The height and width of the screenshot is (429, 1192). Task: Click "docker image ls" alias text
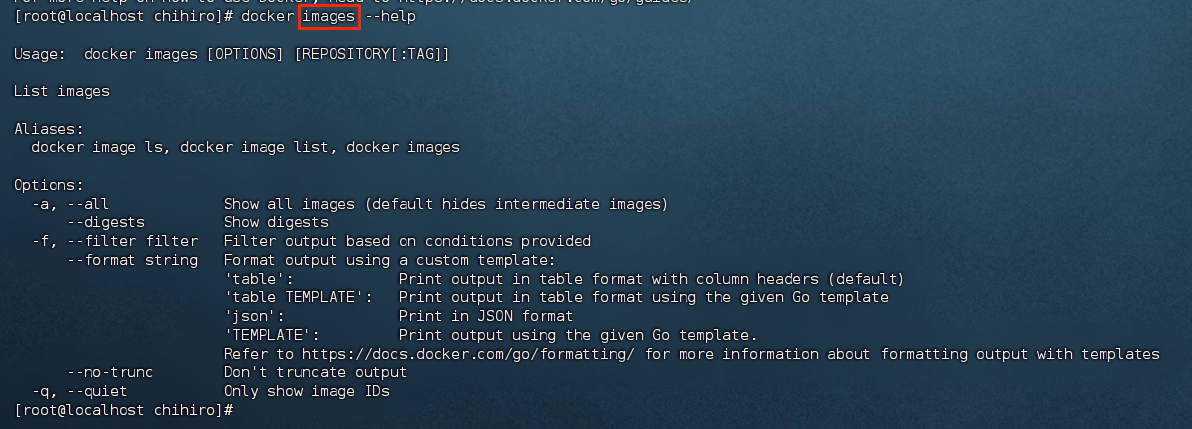tap(100, 148)
